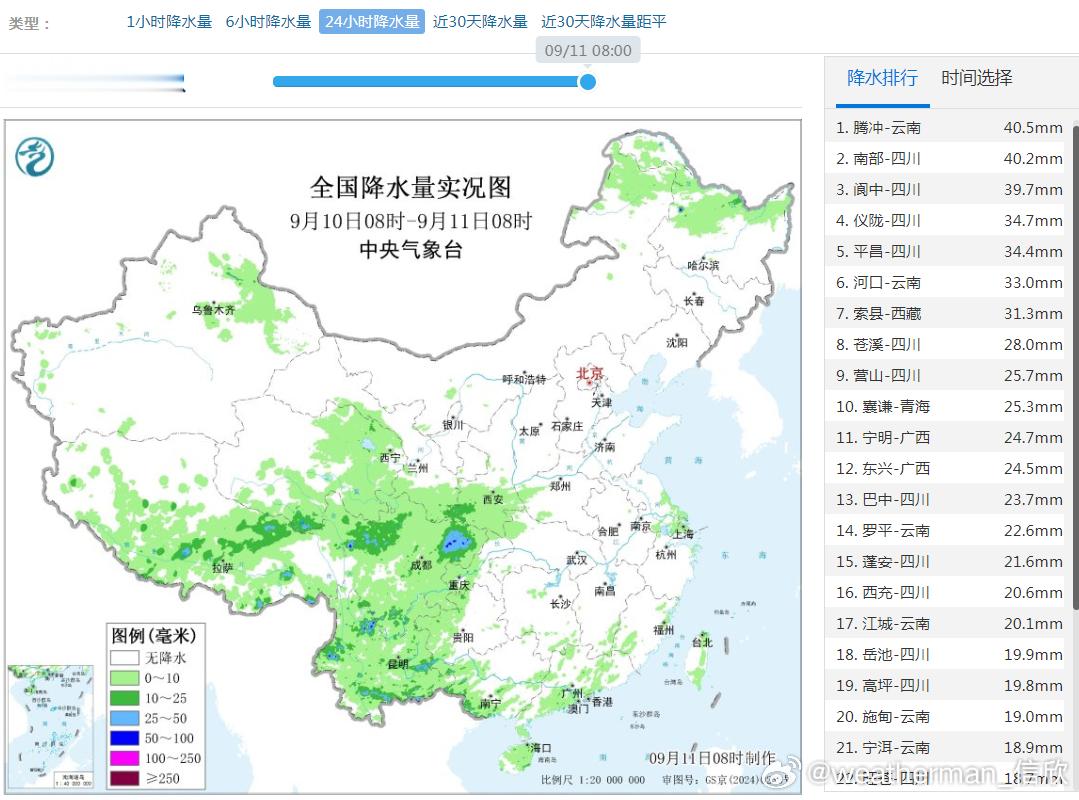This screenshot has height=800, width=1079.
Task: Open 近30天降水量距平 view
Action: pyautogui.click(x=603, y=22)
